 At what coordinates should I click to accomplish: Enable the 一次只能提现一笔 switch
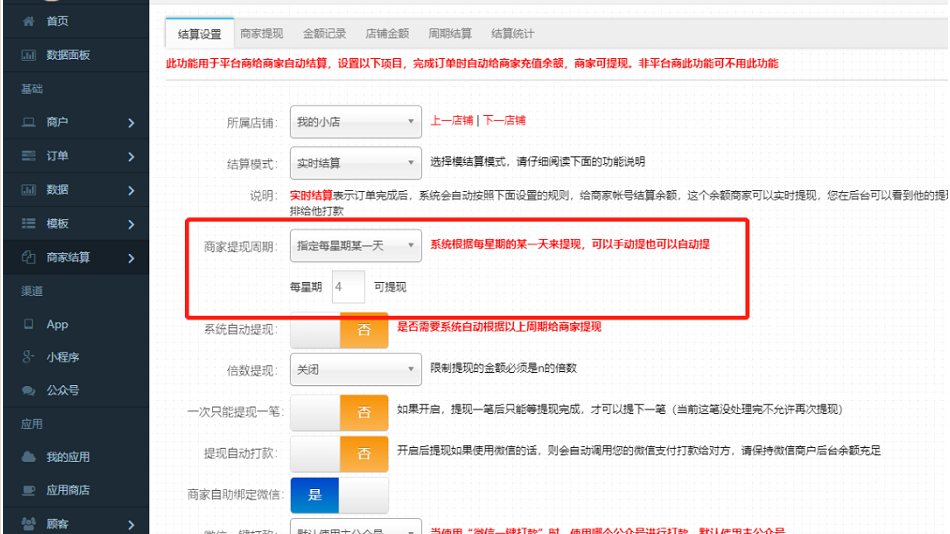pos(339,411)
